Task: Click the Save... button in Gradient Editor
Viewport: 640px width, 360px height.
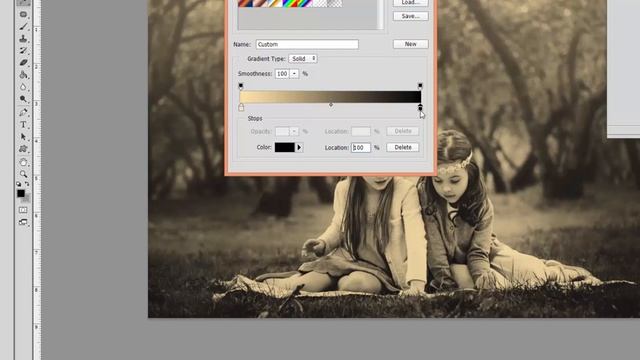Action: click(410, 16)
